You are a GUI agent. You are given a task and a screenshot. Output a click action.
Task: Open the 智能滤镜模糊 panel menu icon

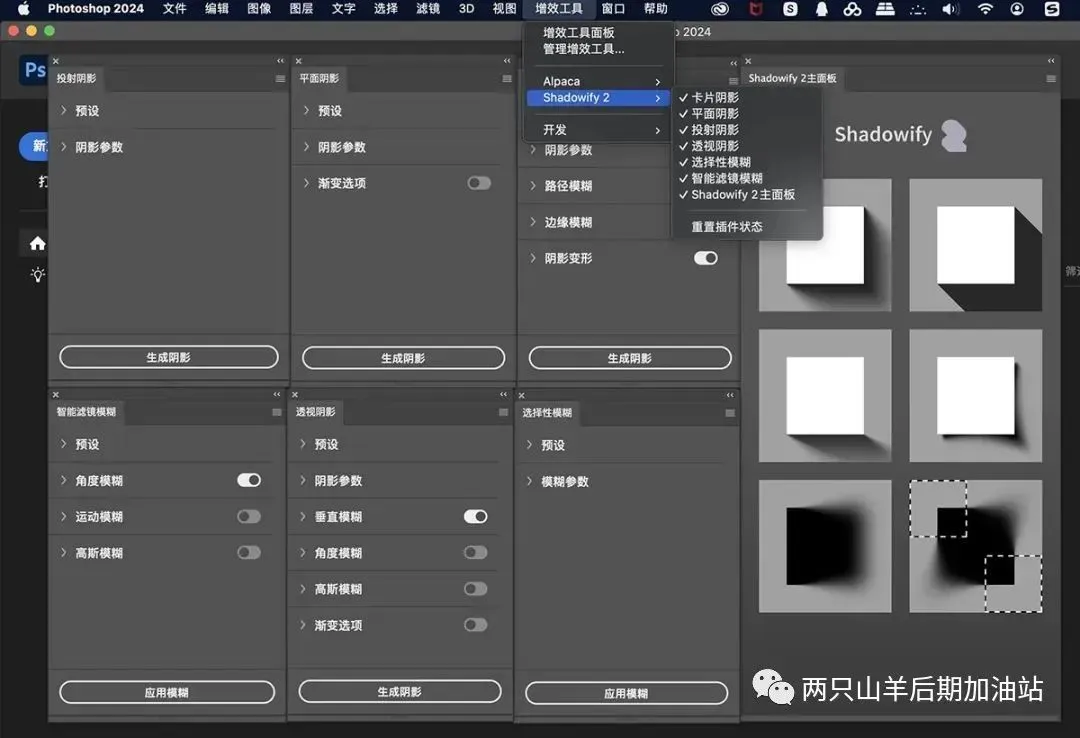pos(277,412)
